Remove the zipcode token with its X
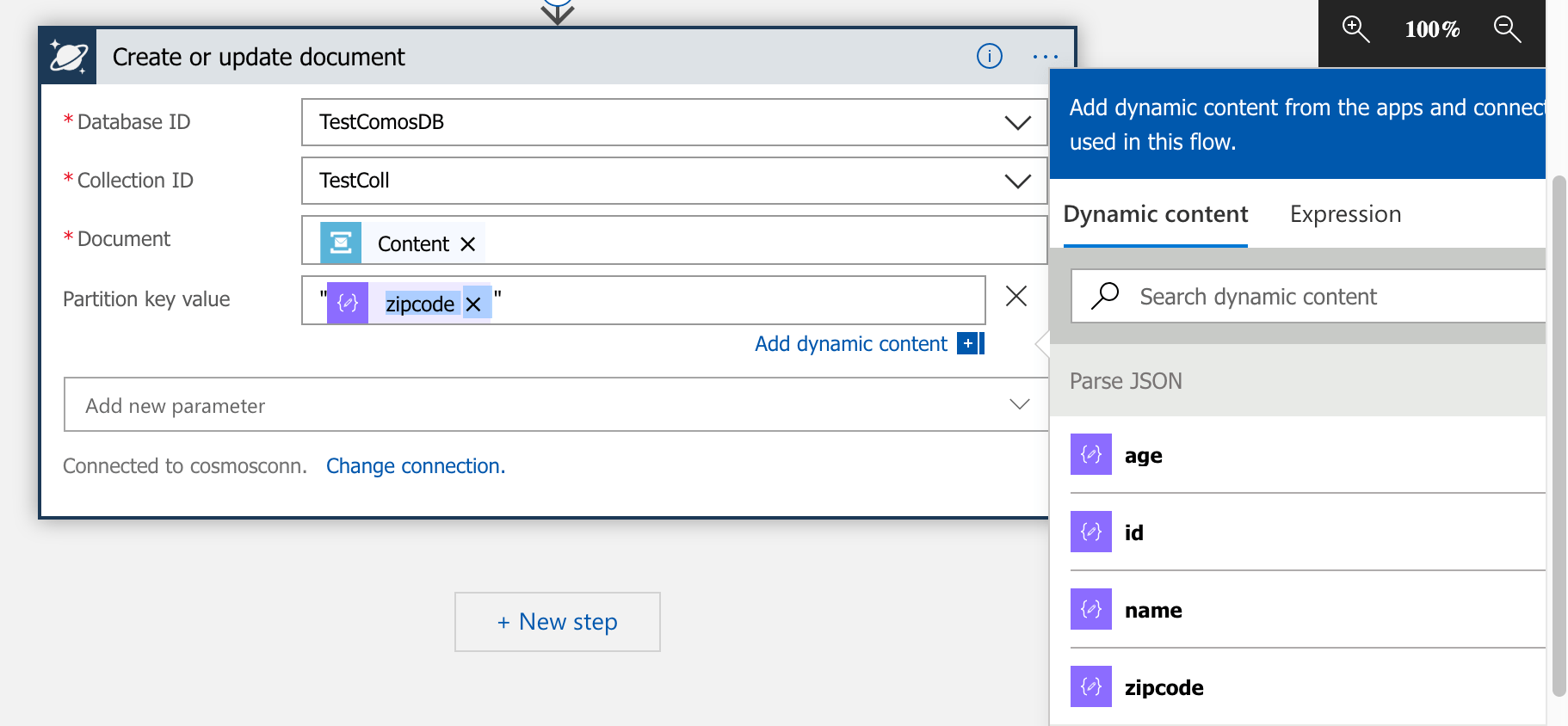The height and width of the screenshot is (726, 1568). [x=473, y=304]
